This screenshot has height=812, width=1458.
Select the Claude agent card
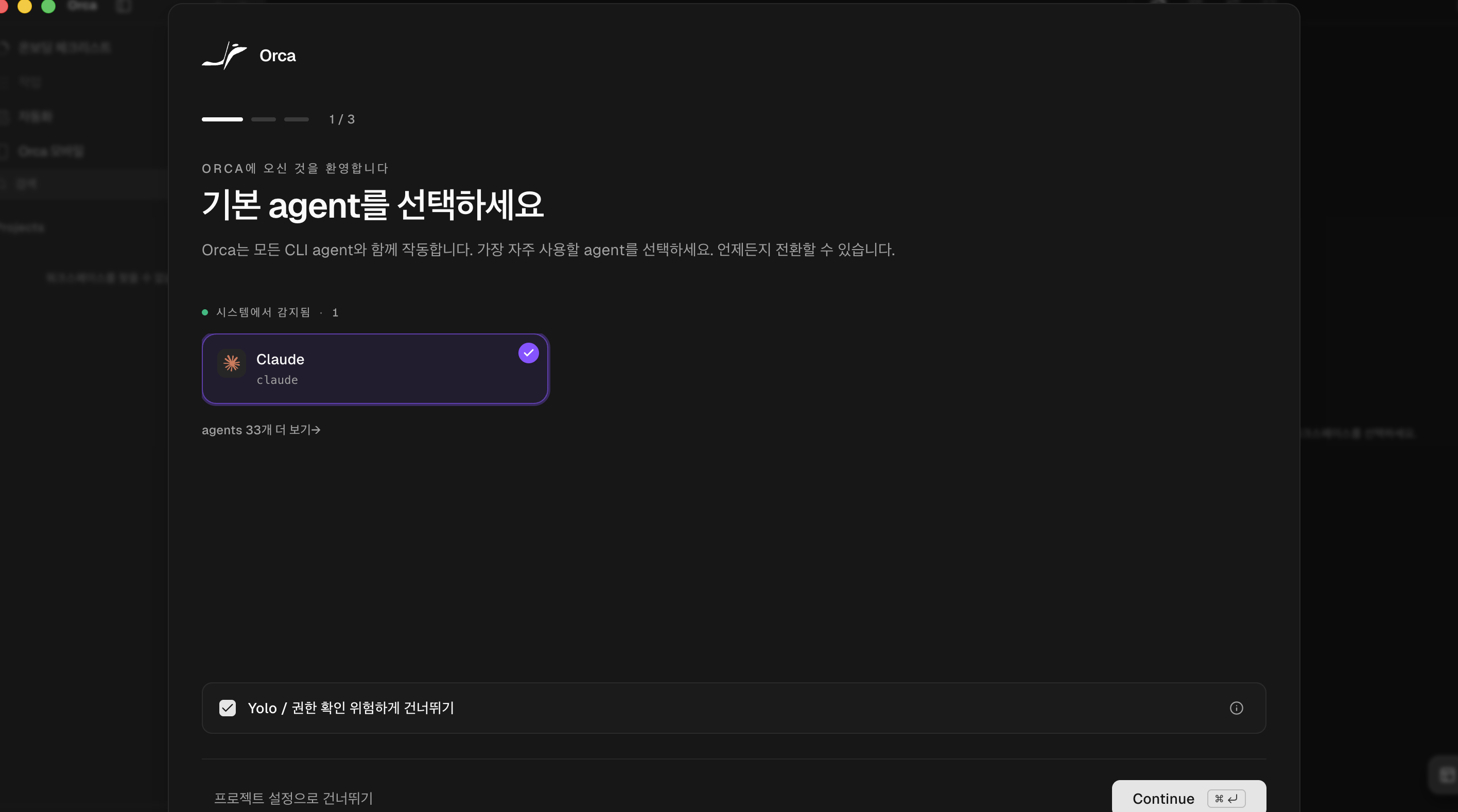click(375, 369)
